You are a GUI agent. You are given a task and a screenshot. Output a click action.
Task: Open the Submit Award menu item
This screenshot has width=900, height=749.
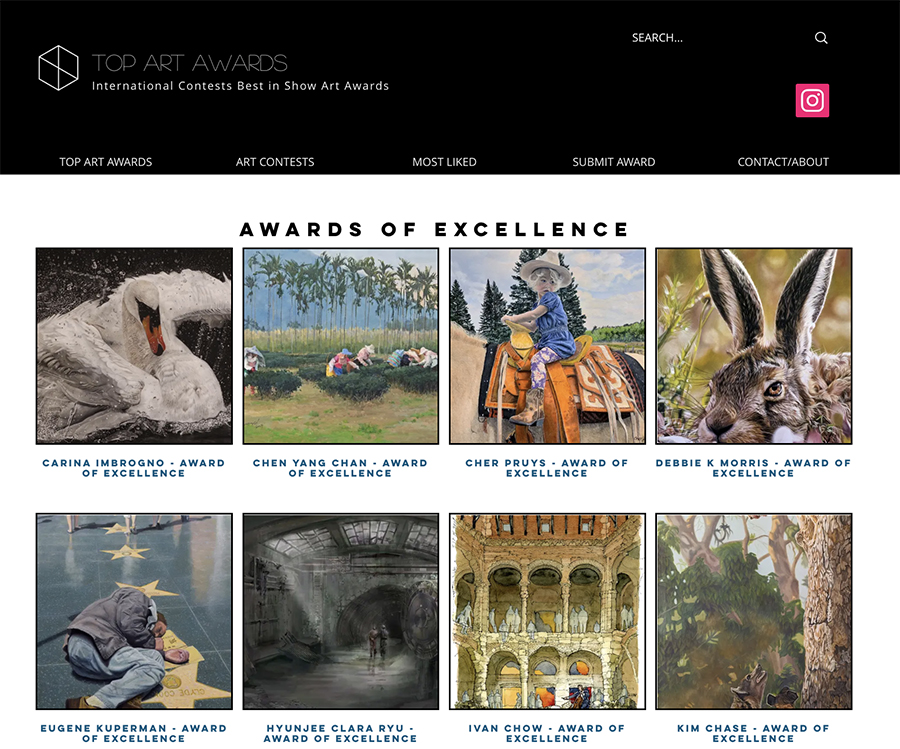click(614, 162)
